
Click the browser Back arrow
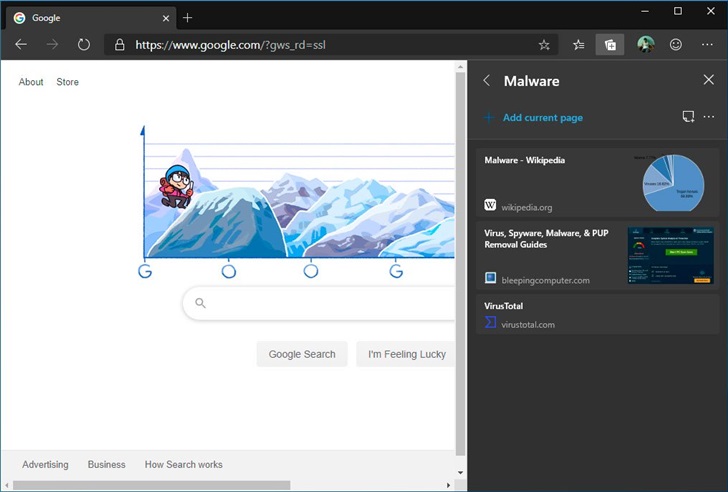[21, 45]
